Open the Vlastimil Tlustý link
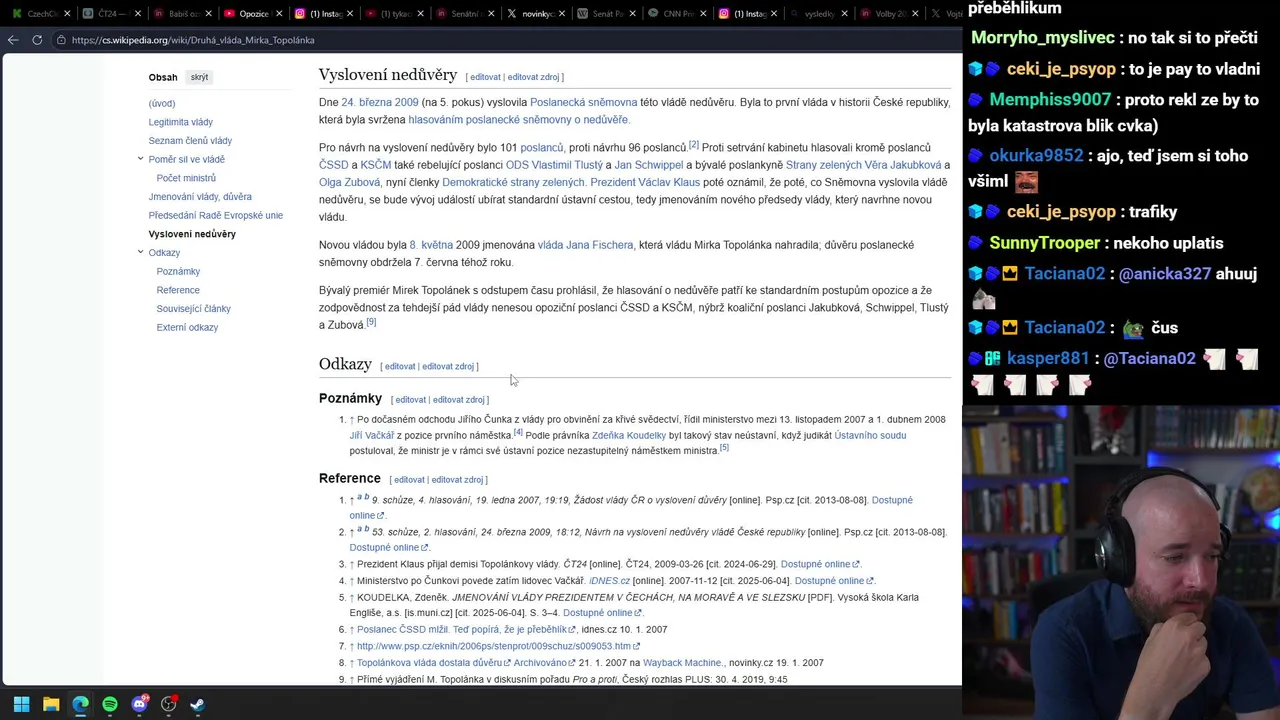Screen dimensions: 1280x720 pyautogui.click(x=567, y=165)
